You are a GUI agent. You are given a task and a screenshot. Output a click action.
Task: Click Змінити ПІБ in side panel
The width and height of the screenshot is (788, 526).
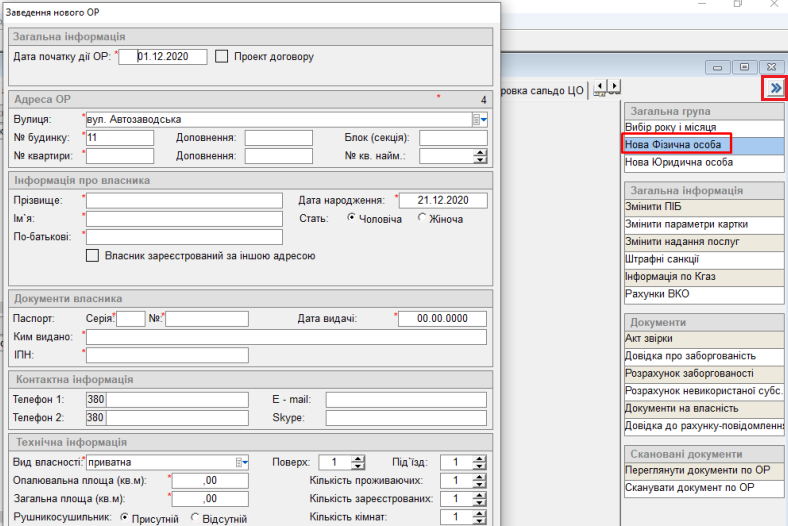653,207
